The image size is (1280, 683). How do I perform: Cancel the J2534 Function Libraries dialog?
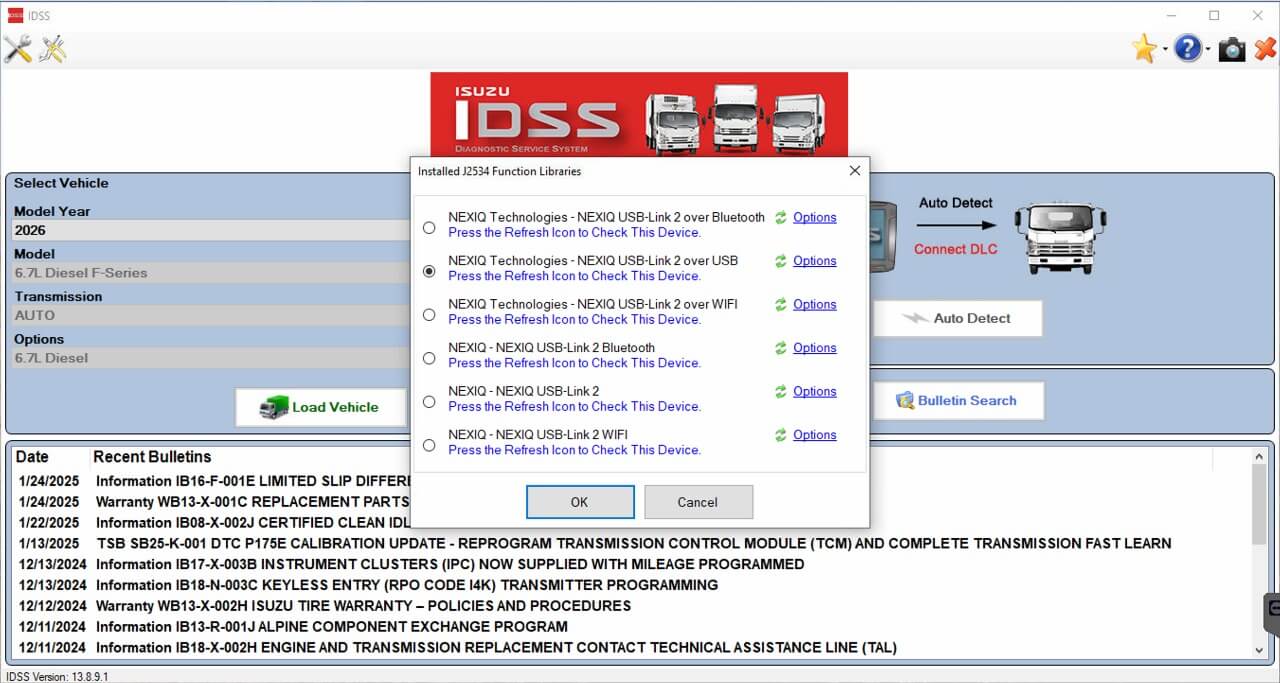click(x=698, y=502)
